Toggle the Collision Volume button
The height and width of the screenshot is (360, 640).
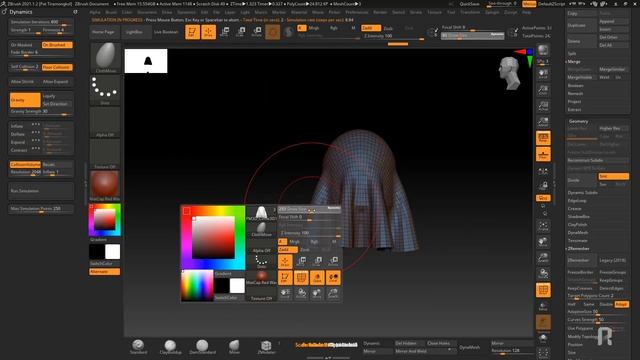25,164
